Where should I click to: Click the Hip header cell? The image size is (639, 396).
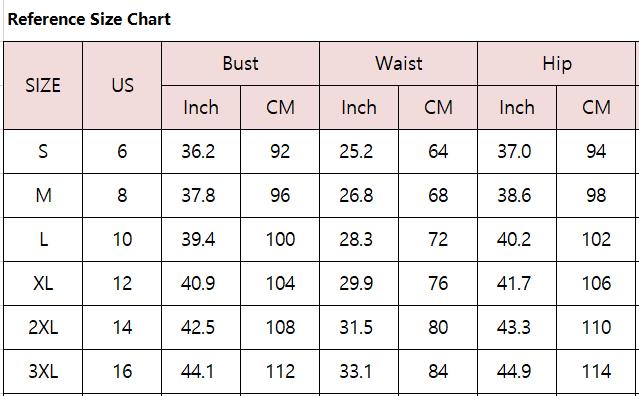tap(557, 64)
